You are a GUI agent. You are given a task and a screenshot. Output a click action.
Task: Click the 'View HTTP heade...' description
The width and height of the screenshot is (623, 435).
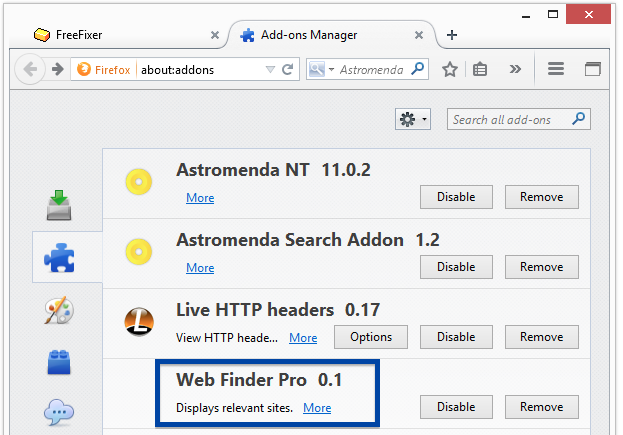(227, 338)
